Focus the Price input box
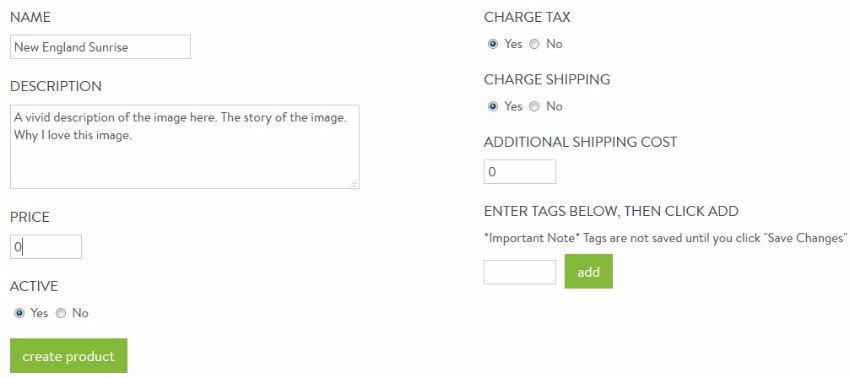Screen dimensions: 850x378 [46, 247]
